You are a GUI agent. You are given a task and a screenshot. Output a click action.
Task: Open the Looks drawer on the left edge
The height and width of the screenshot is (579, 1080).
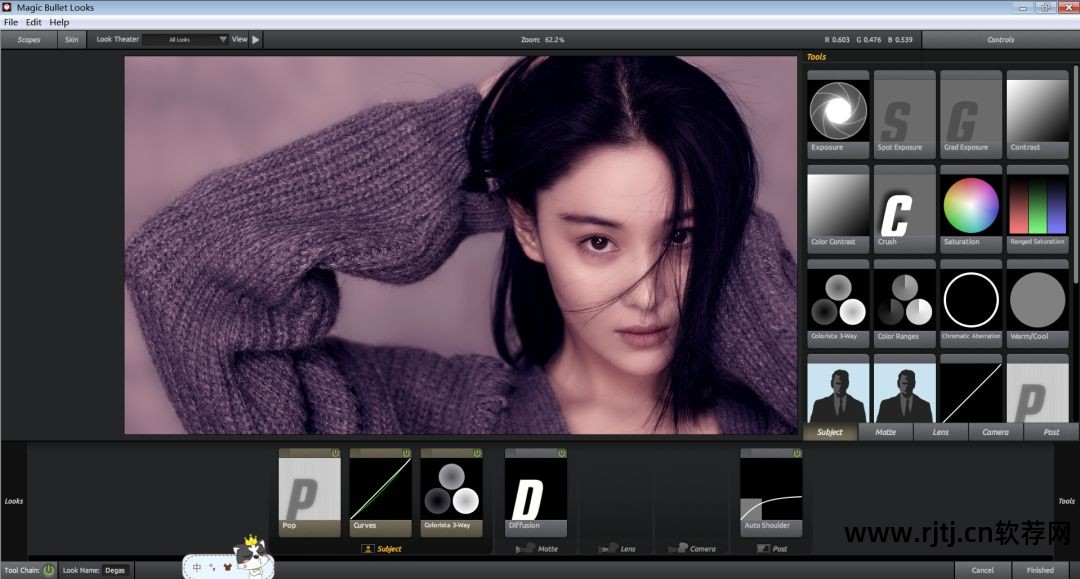pyautogui.click(x=14, y=501)
